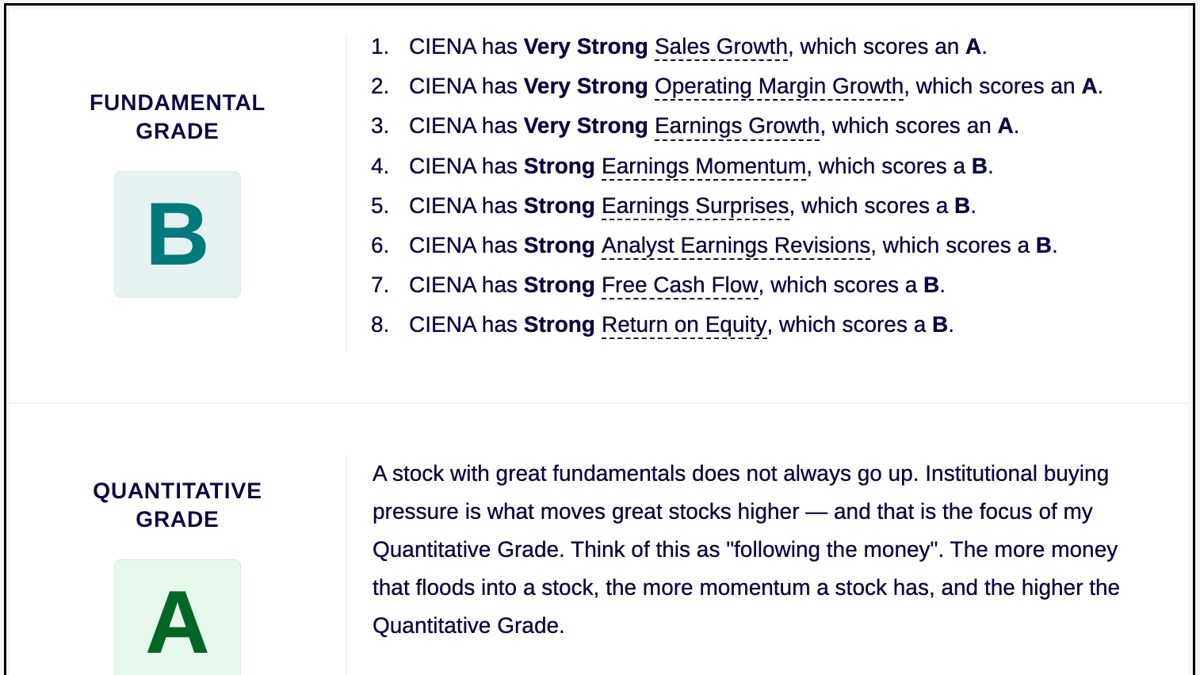This screenshot has width=1200, height=675.
Task: Select the Earnings Momentum link
Action: click(703, 167)
